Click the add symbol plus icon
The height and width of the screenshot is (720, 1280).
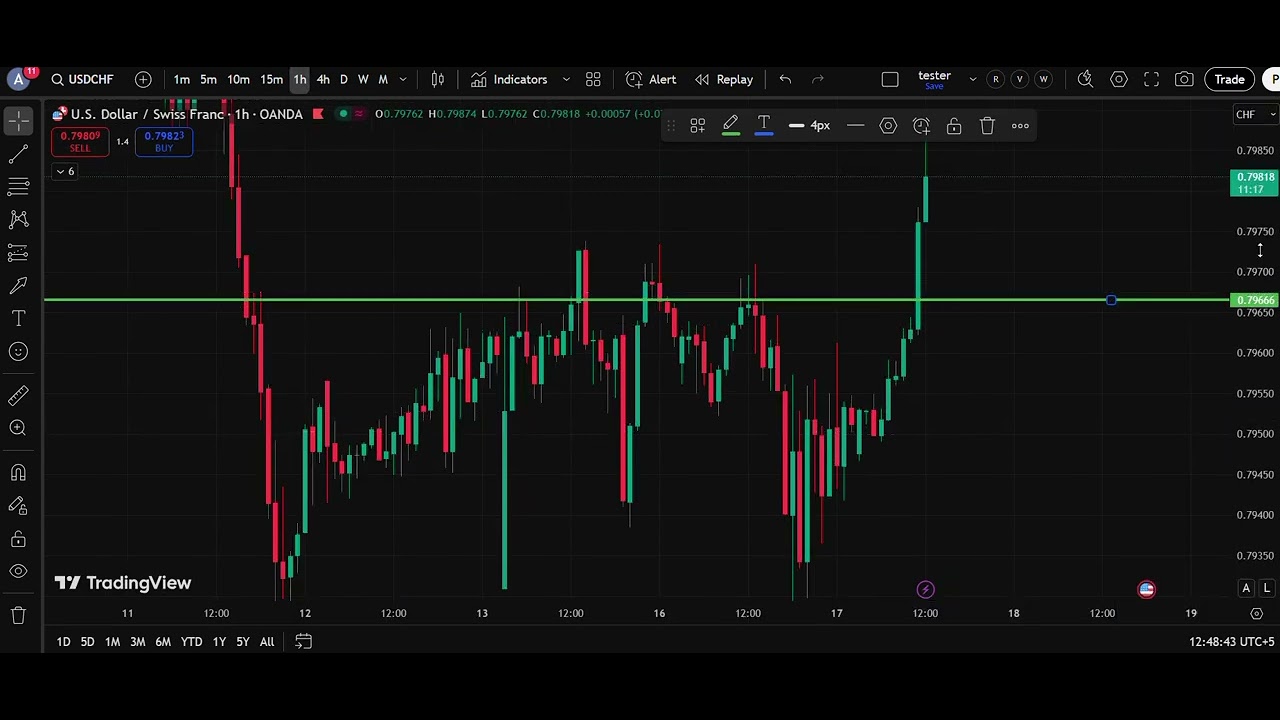tap(143, 80)
